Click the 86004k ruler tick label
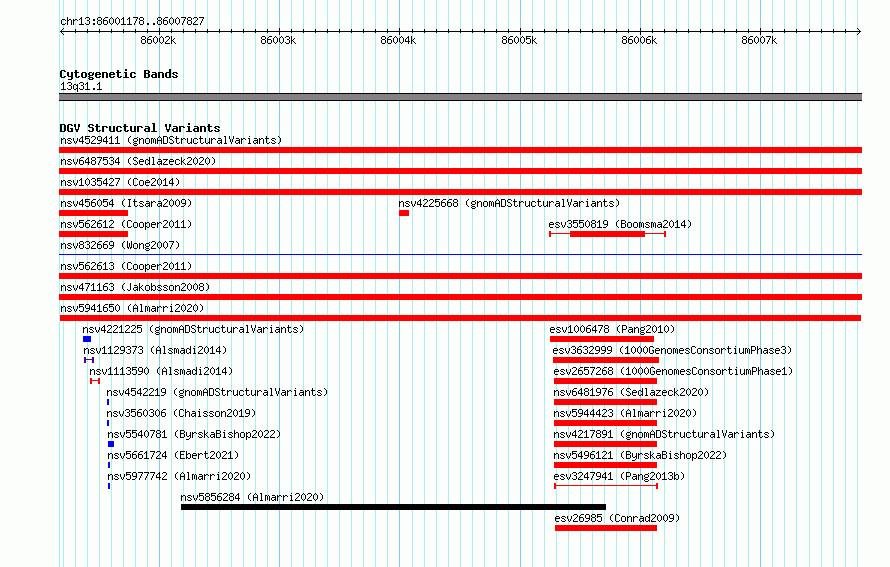890x567 pixels. pos(398,40)
